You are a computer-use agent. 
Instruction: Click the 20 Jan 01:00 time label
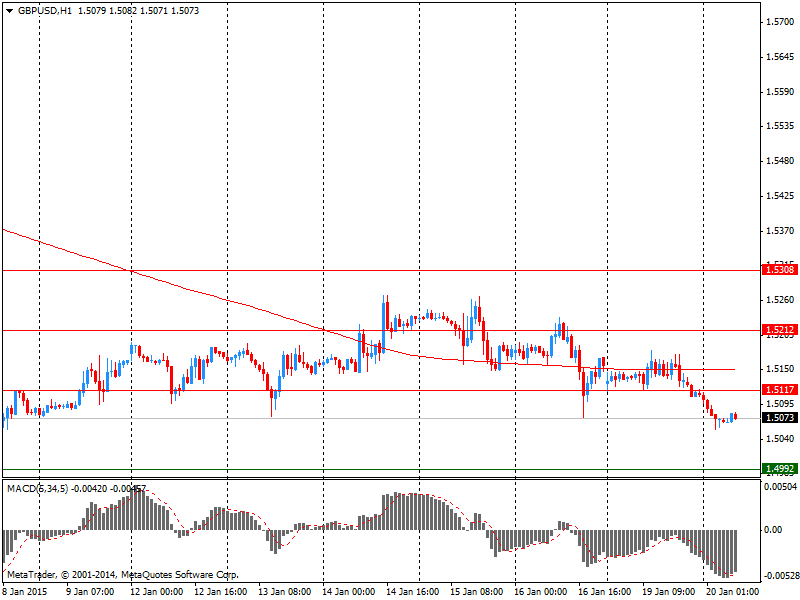coord(732,592)
